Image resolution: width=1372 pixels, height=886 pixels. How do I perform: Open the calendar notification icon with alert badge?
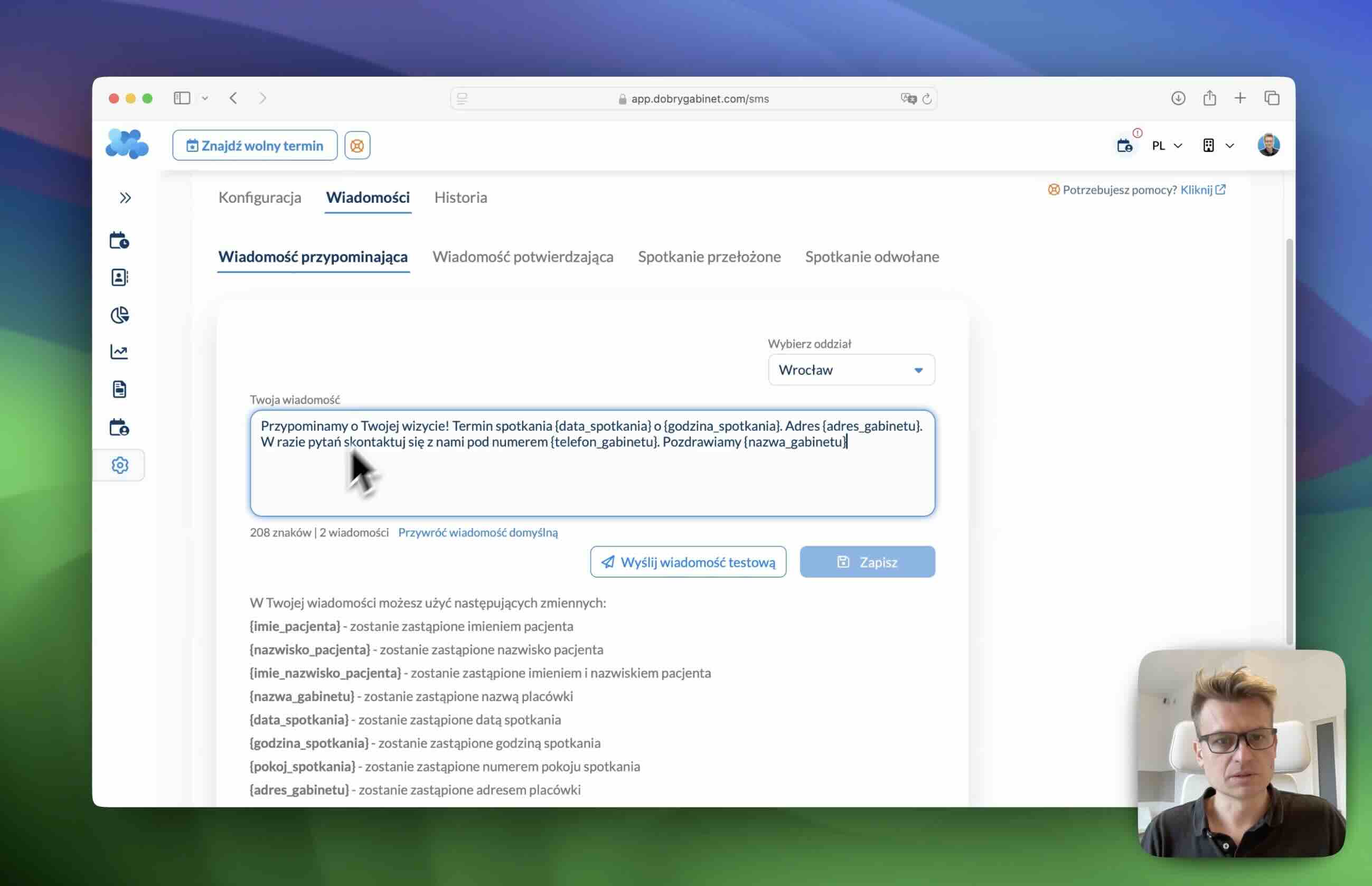pyautogui.click(x=1125, y=146)
